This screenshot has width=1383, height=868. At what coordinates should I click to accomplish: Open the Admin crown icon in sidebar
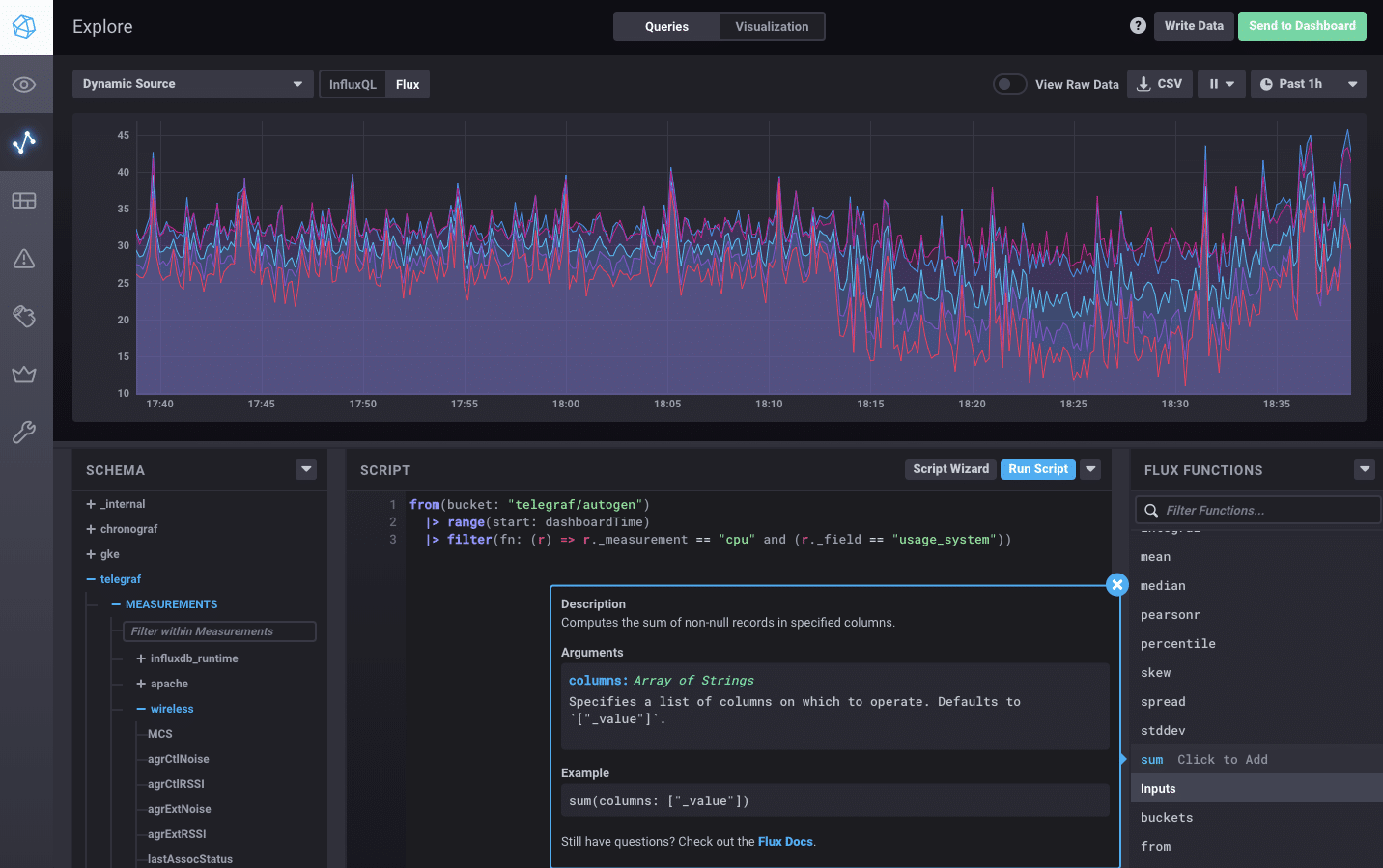tap(24, 375)
